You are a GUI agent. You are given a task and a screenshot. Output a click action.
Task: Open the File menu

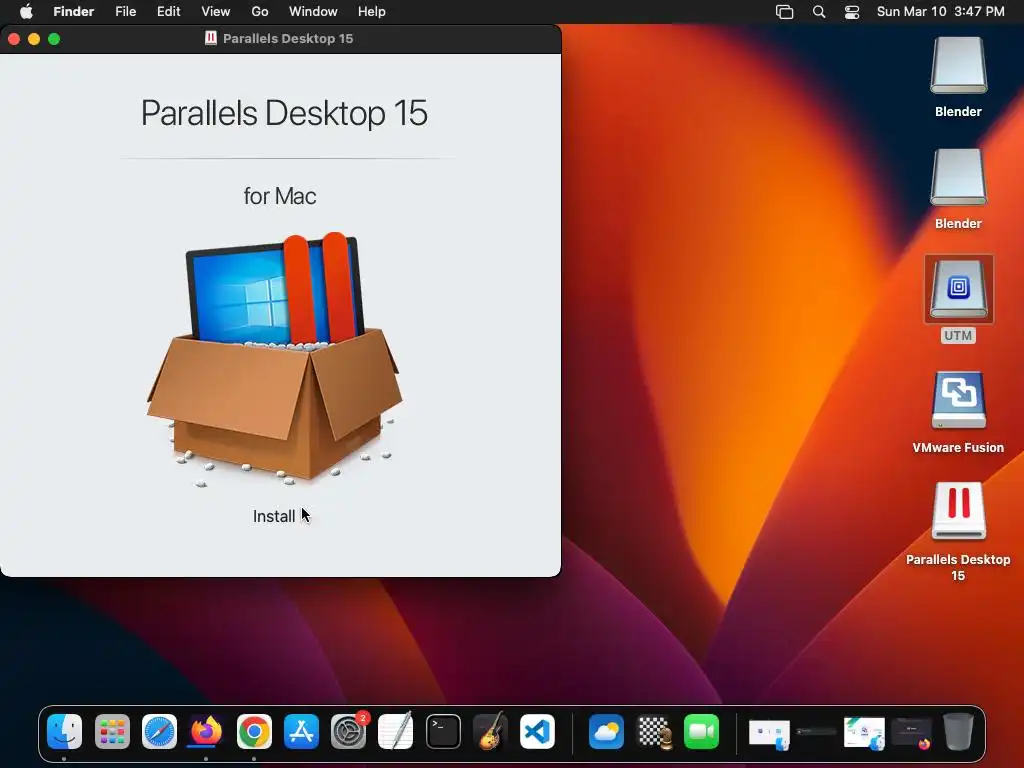(x=125, y=11)
